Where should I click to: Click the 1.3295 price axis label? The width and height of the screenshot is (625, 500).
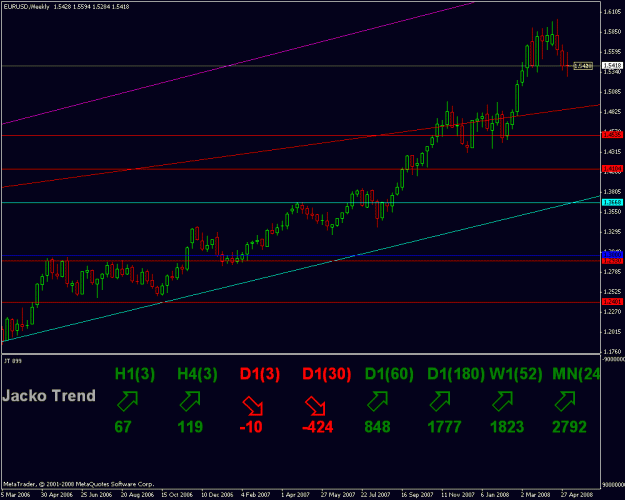coord(613,232)
